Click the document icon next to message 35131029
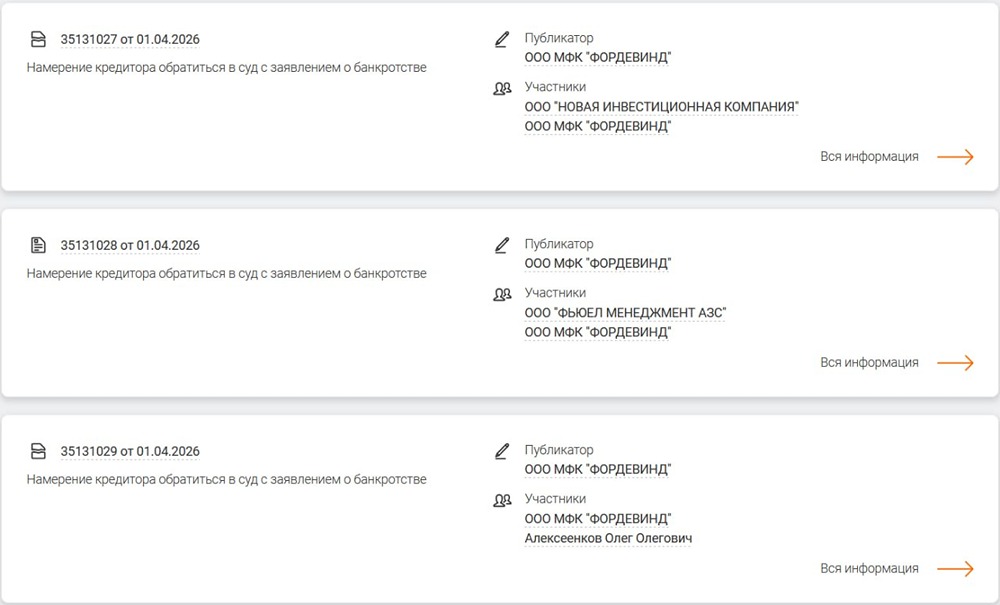The image size is (1000, 605). pyautogui.click(x=39, y=450)
